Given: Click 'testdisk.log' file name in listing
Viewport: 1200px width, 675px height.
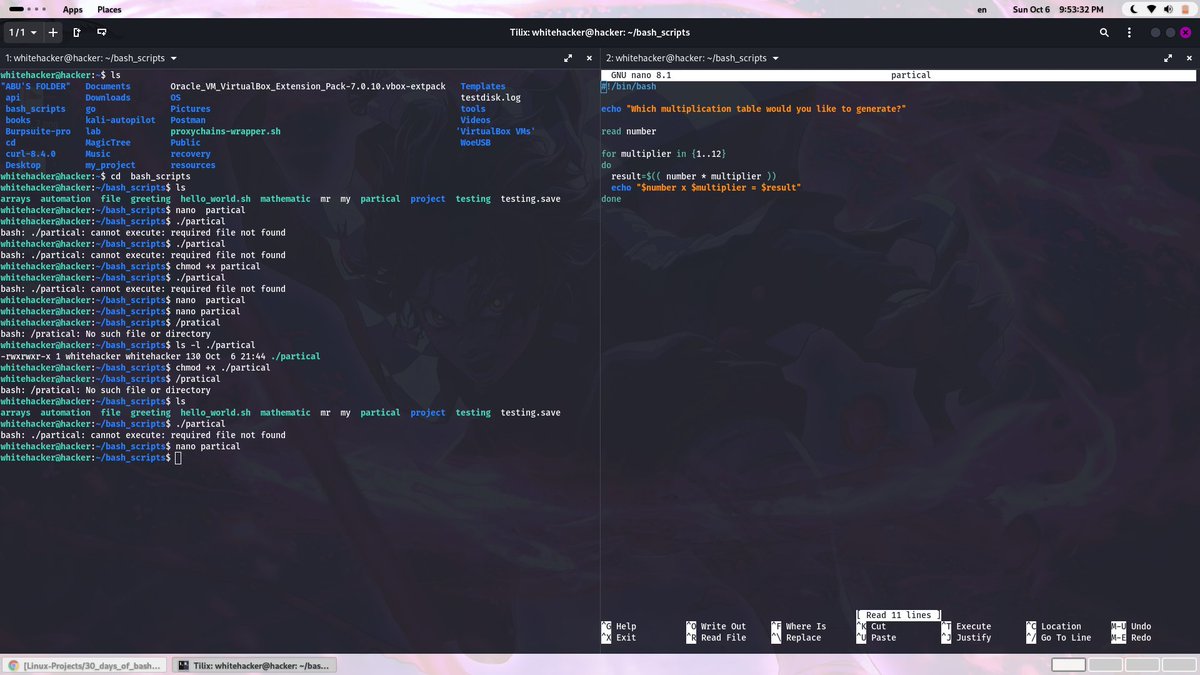Looking at the screenshot, I should point(490,98).
